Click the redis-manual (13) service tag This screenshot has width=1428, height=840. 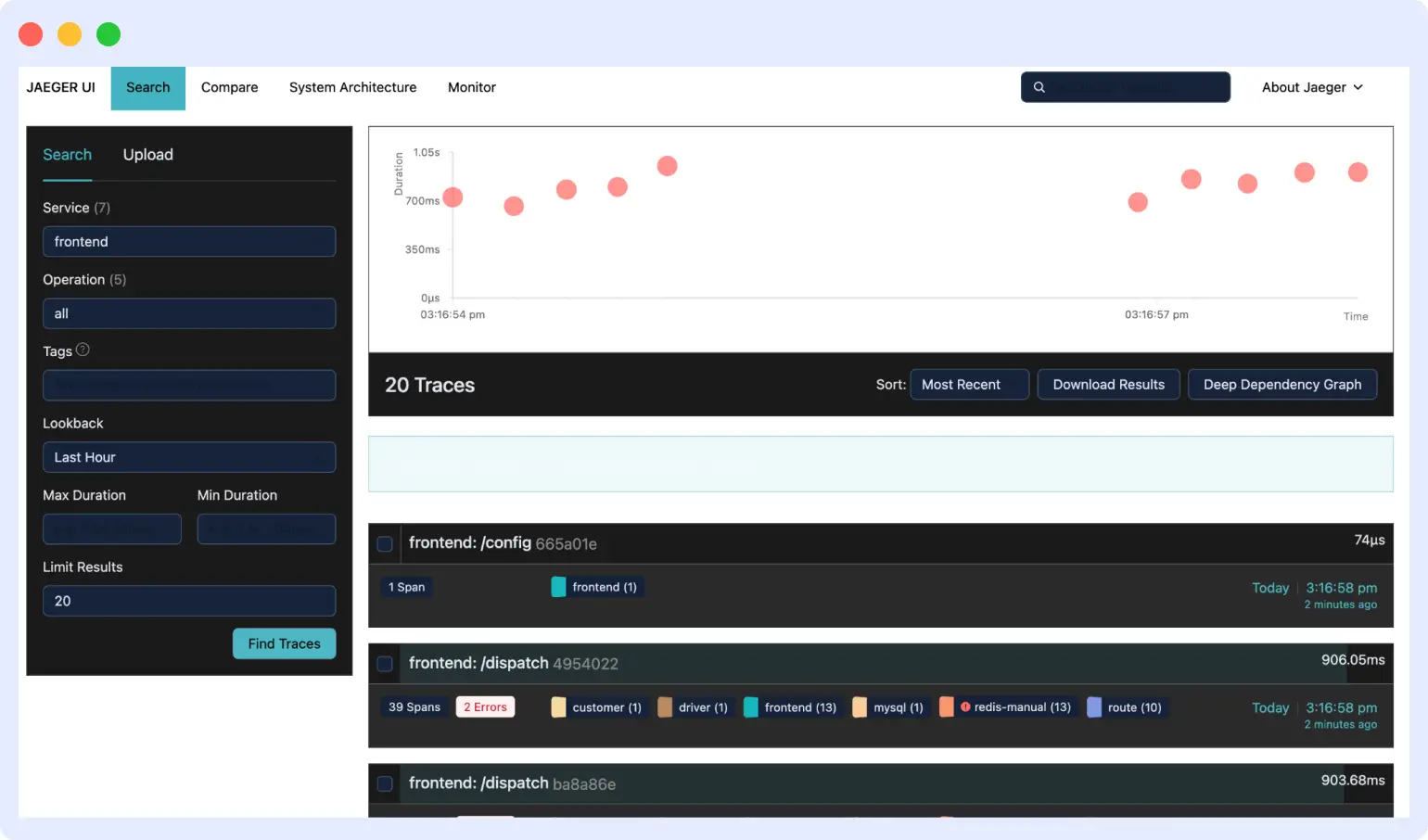click(x=1009, y=707)
